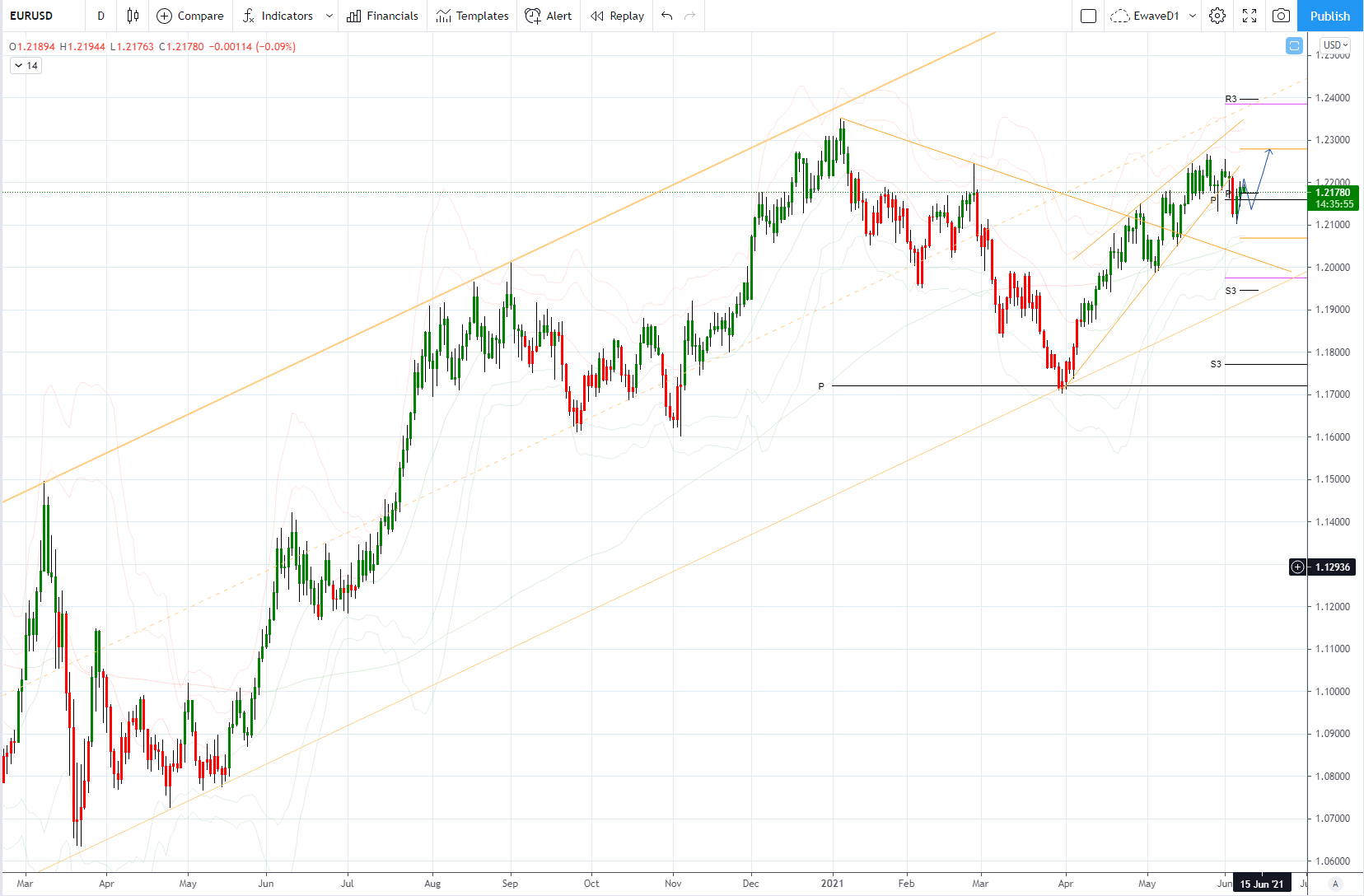Open the Indicators dialog

pos(279,16)
